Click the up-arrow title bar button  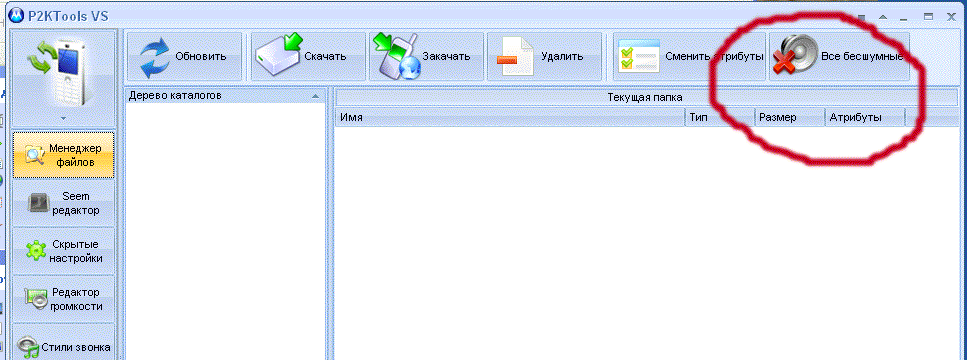coord(883,18)
